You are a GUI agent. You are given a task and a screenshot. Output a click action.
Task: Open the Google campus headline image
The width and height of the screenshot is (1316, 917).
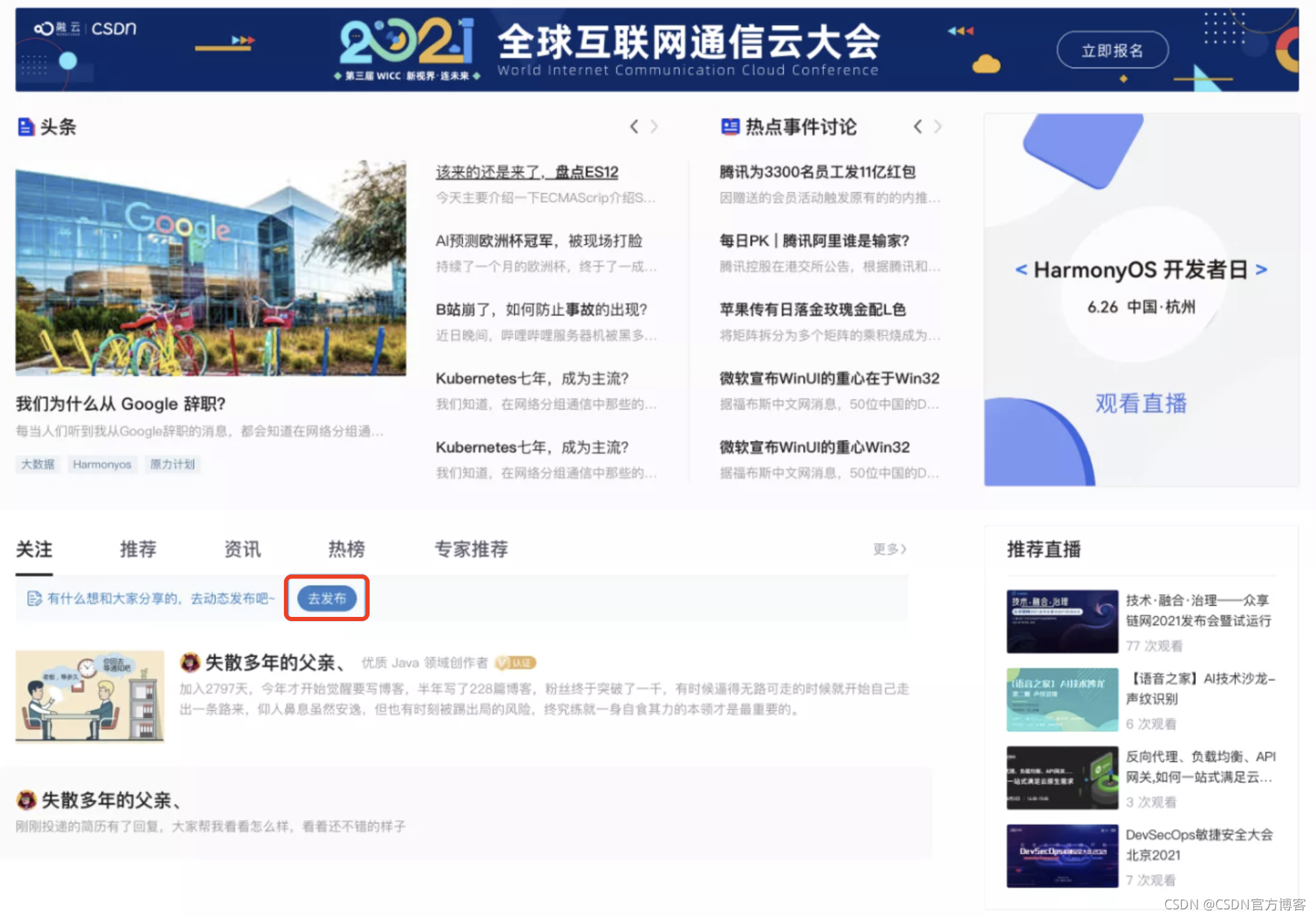tap(211, 269)
